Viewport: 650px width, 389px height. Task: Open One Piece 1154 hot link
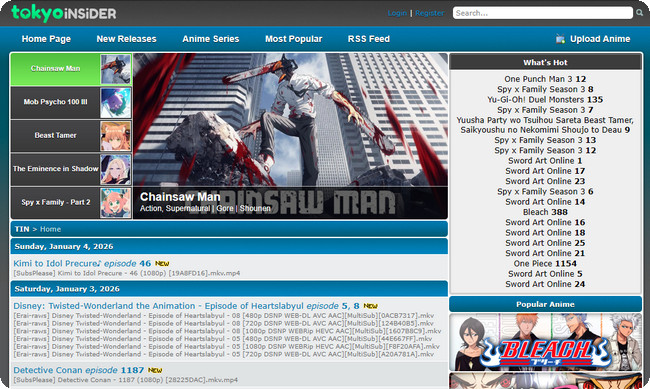[x=545, y=263]
